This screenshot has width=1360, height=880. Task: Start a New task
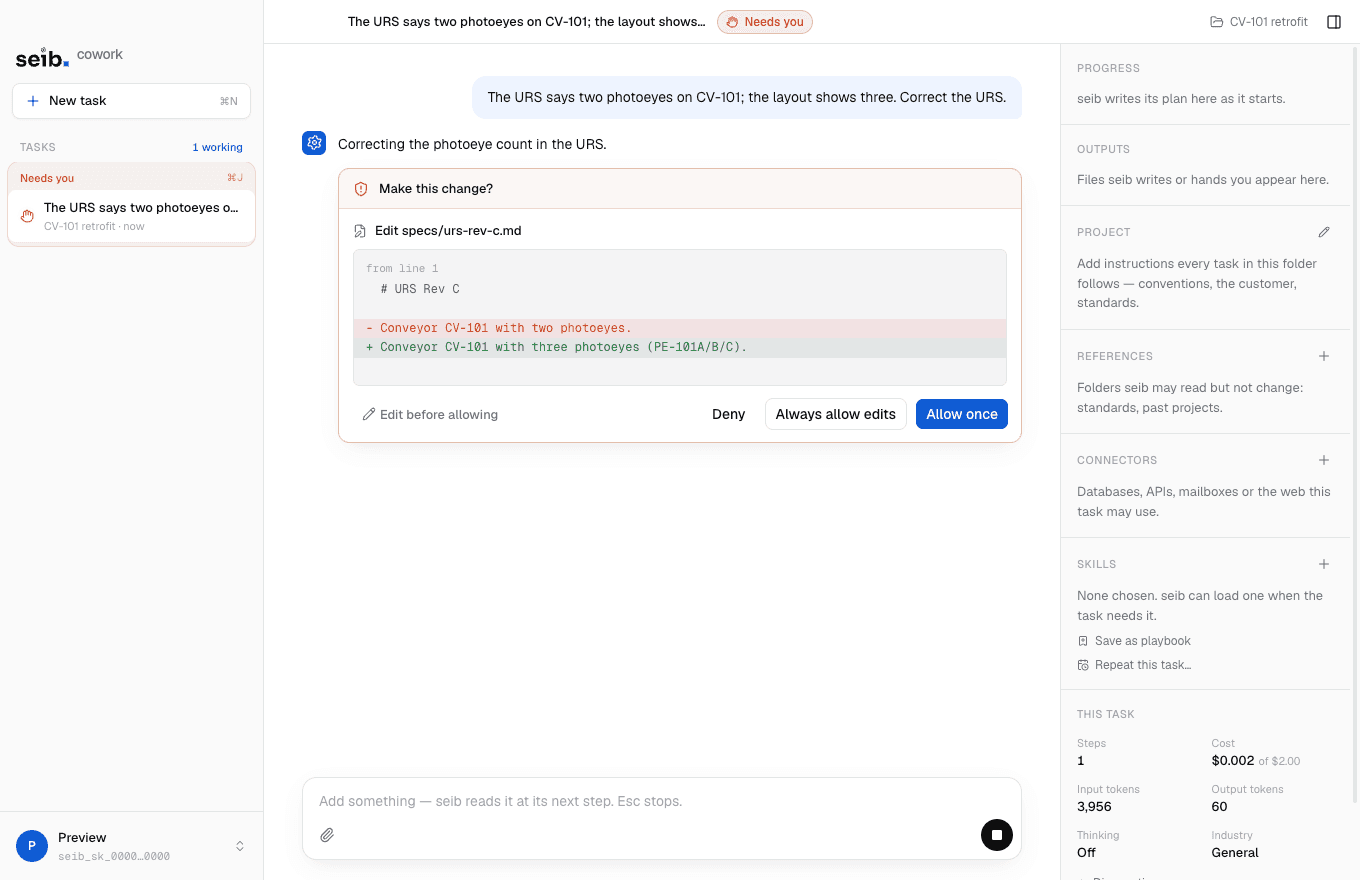[x=131, y=101]
